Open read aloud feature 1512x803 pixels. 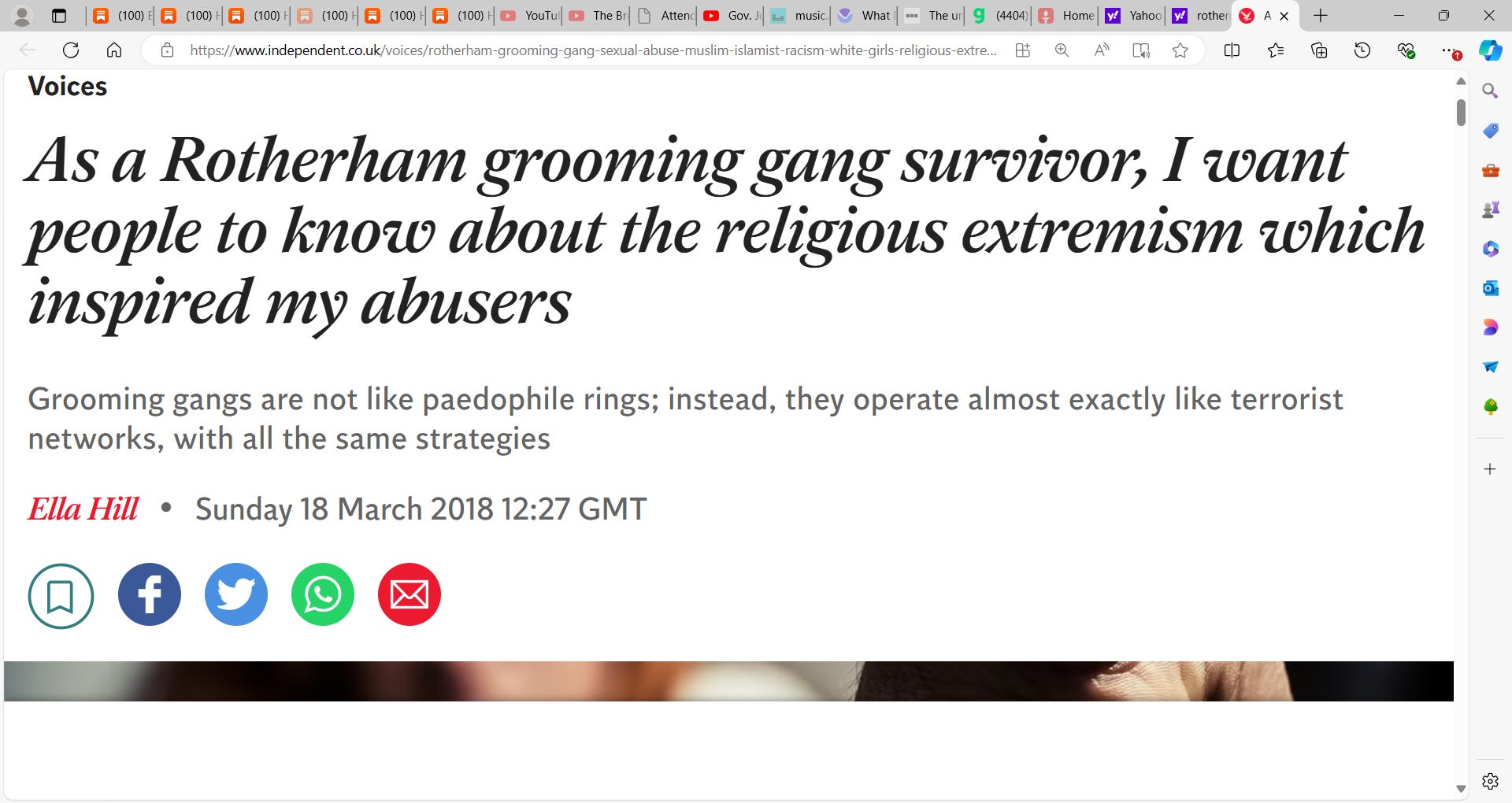(x=1102, y=50)
